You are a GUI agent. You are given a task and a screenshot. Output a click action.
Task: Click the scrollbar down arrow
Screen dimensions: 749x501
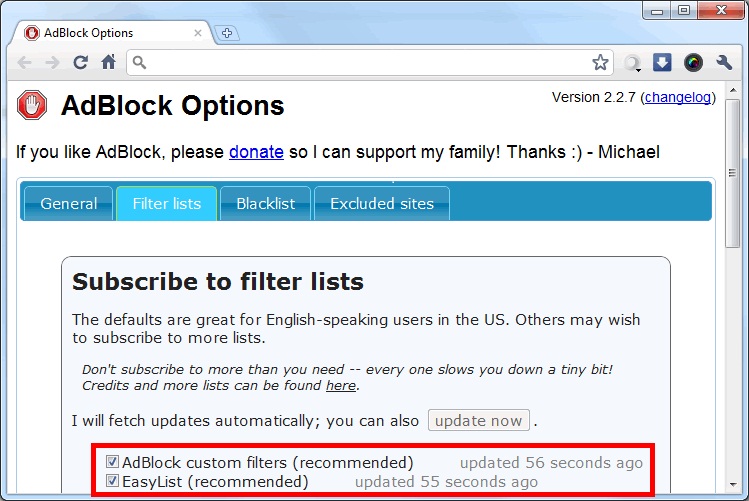733,485
